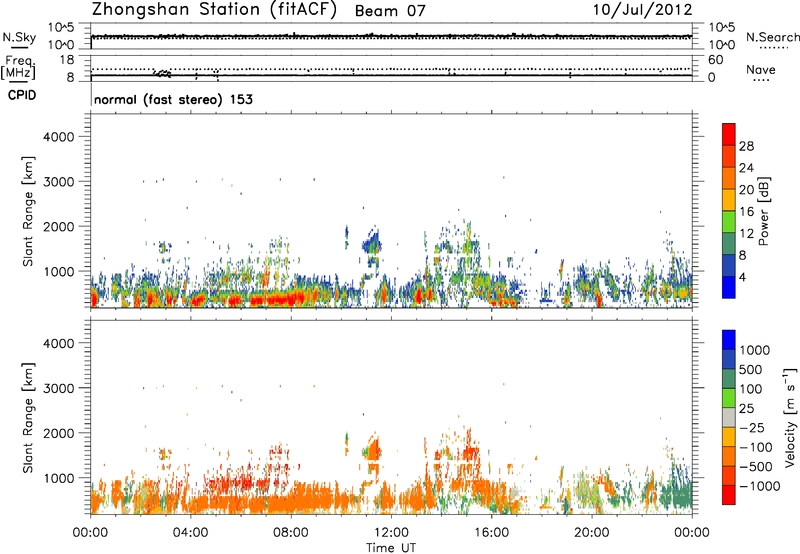Click the '16' tick on the Power colorbar
Screen dimensions: 800x554
tap(746, 212)
